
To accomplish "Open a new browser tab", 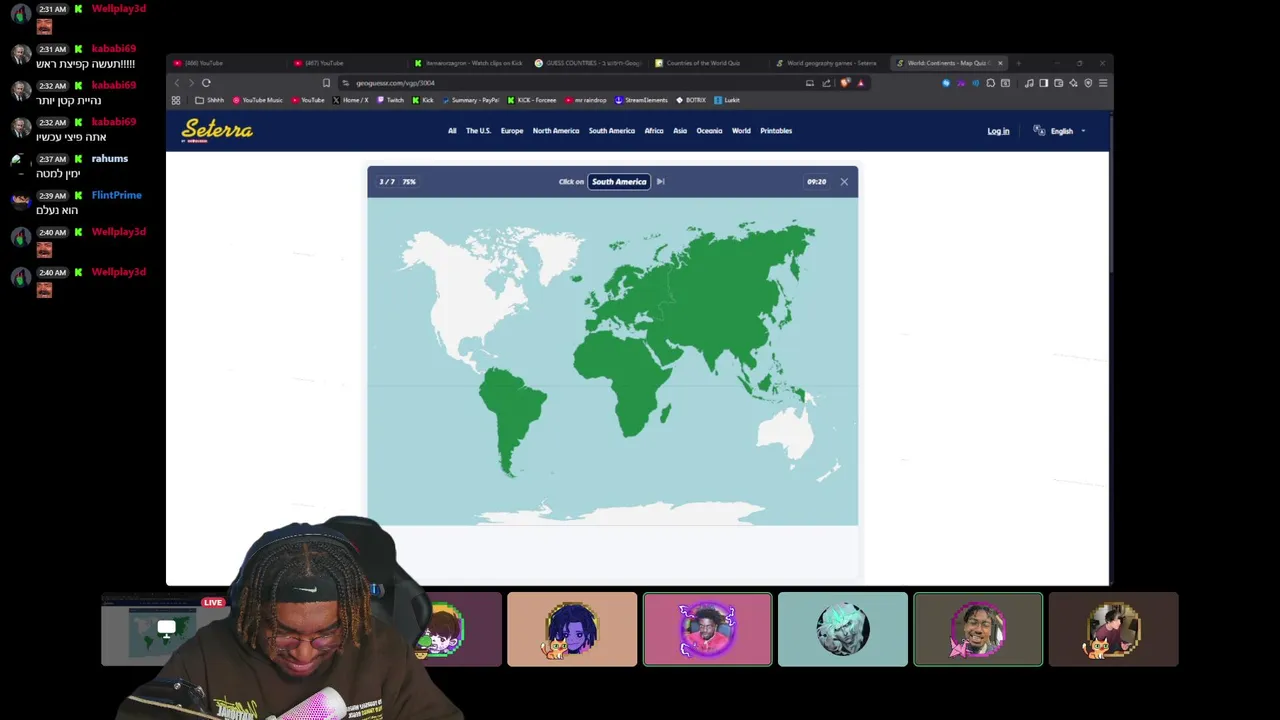I will click(x=1019, y=63).
